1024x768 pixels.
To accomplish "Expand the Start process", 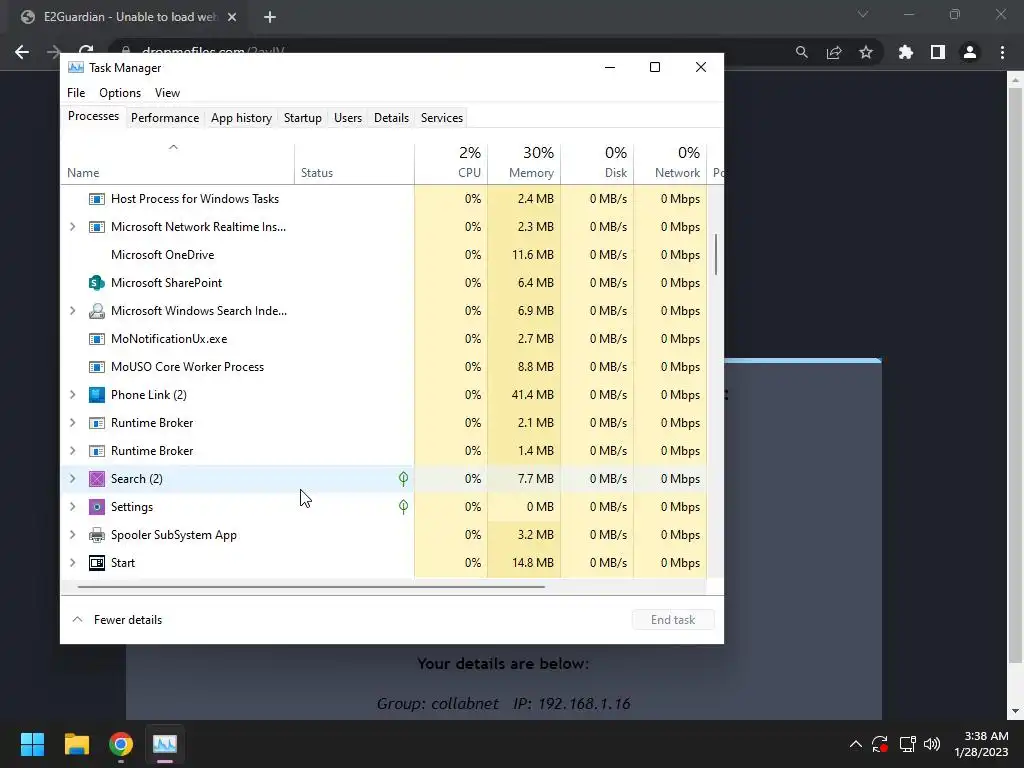I will tap(72, 563).
